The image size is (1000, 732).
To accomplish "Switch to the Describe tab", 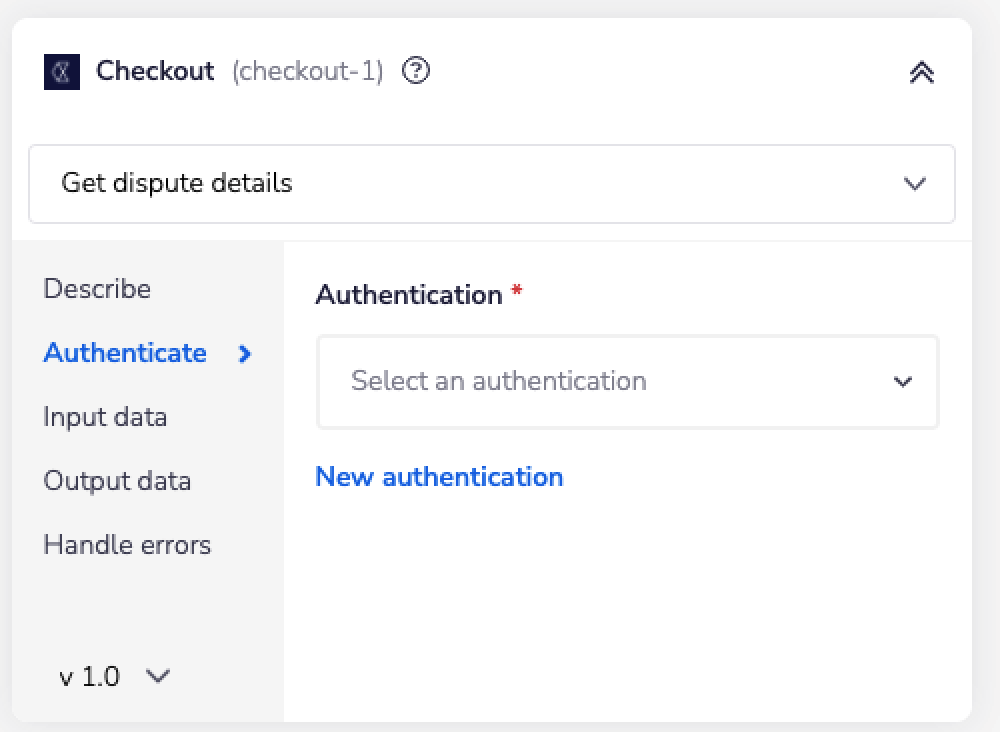I will 97,289.
